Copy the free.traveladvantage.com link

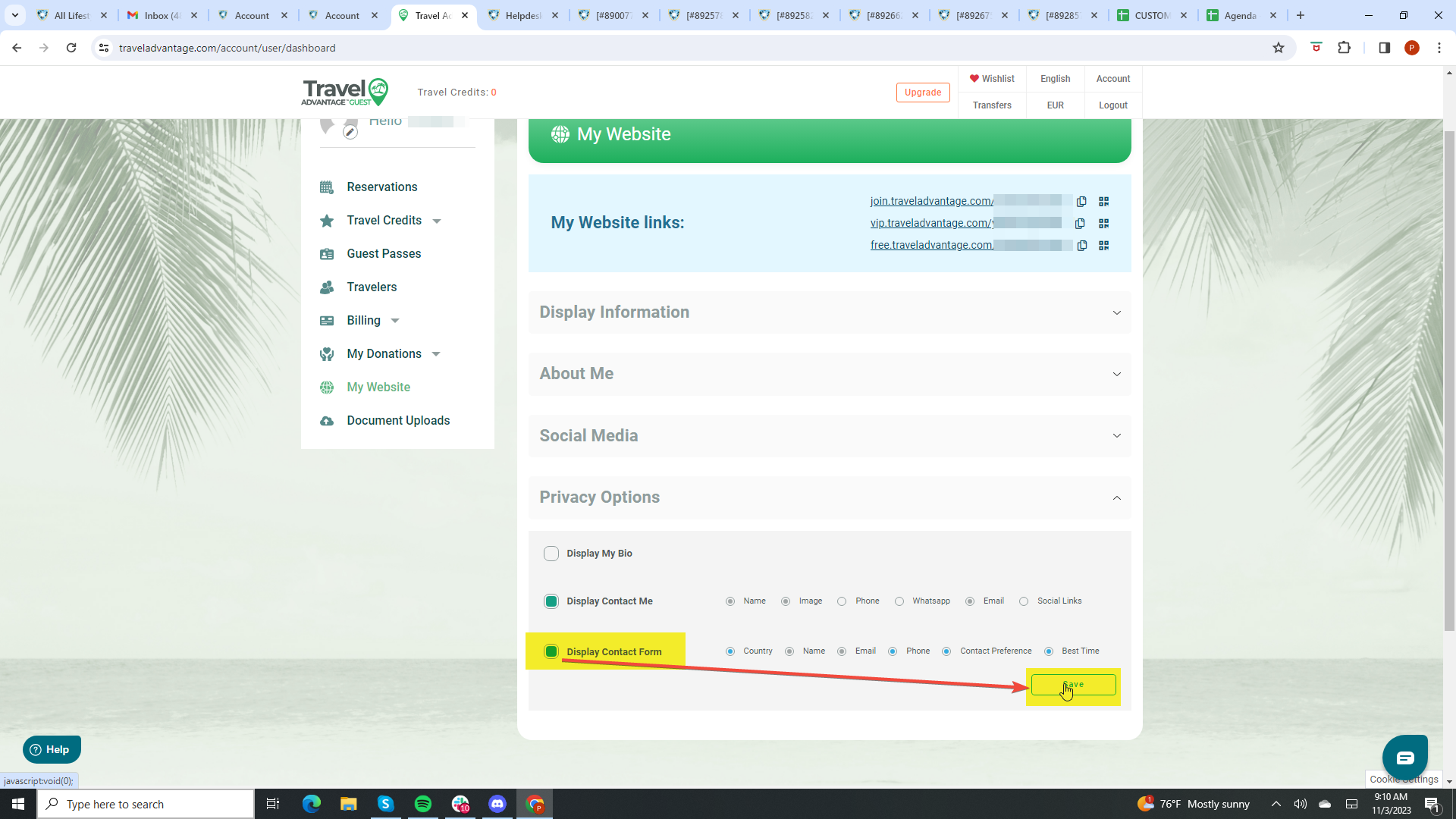click(x=1082, y=246)
